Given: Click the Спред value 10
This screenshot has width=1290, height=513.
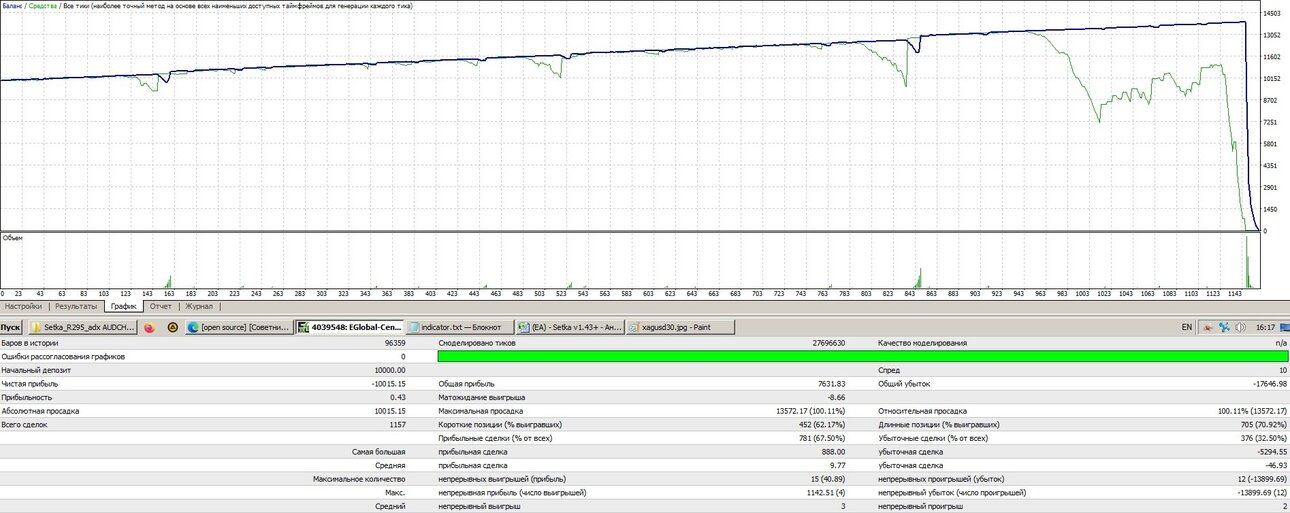Looking at the screenshot, I should pyautogui.click(x=1283, y=370).
